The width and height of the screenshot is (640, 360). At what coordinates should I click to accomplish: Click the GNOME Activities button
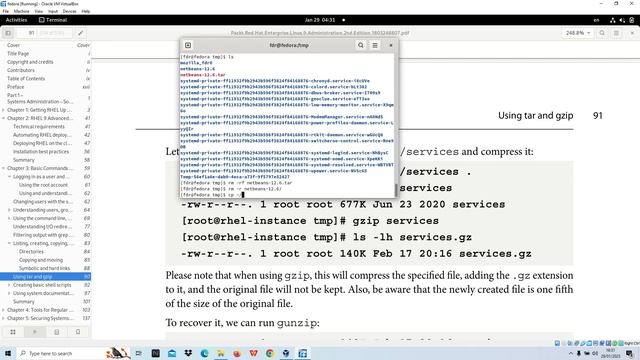click(16, 20)
